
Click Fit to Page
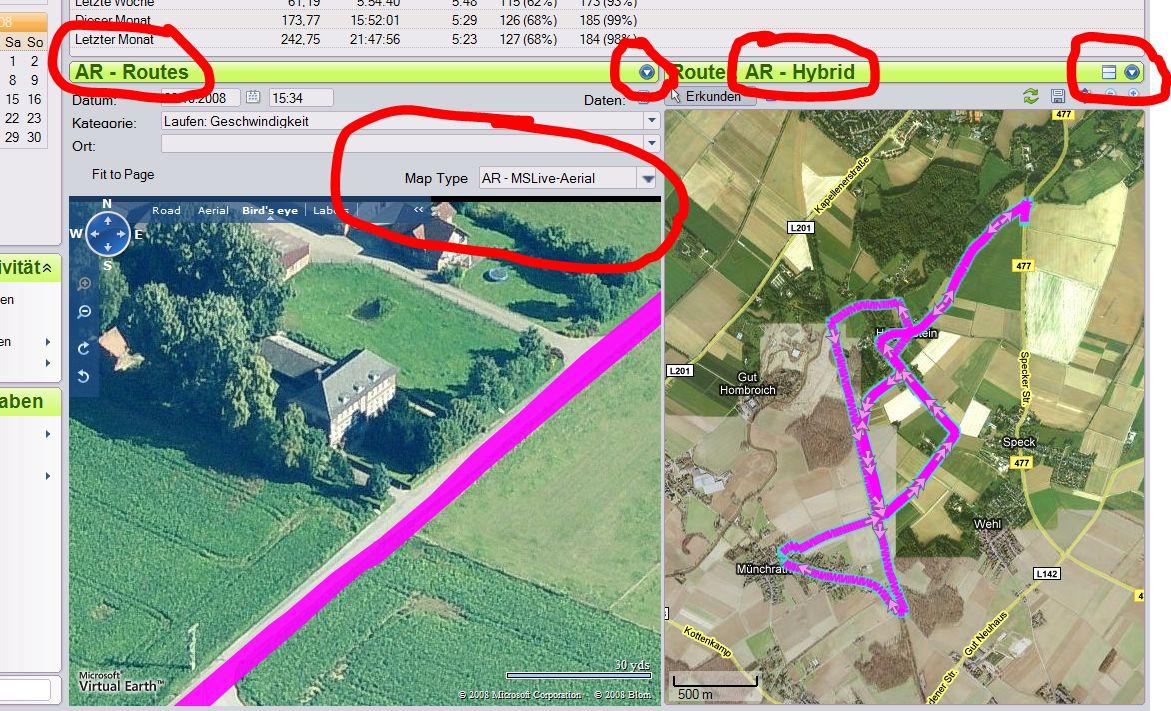[123, 175]
